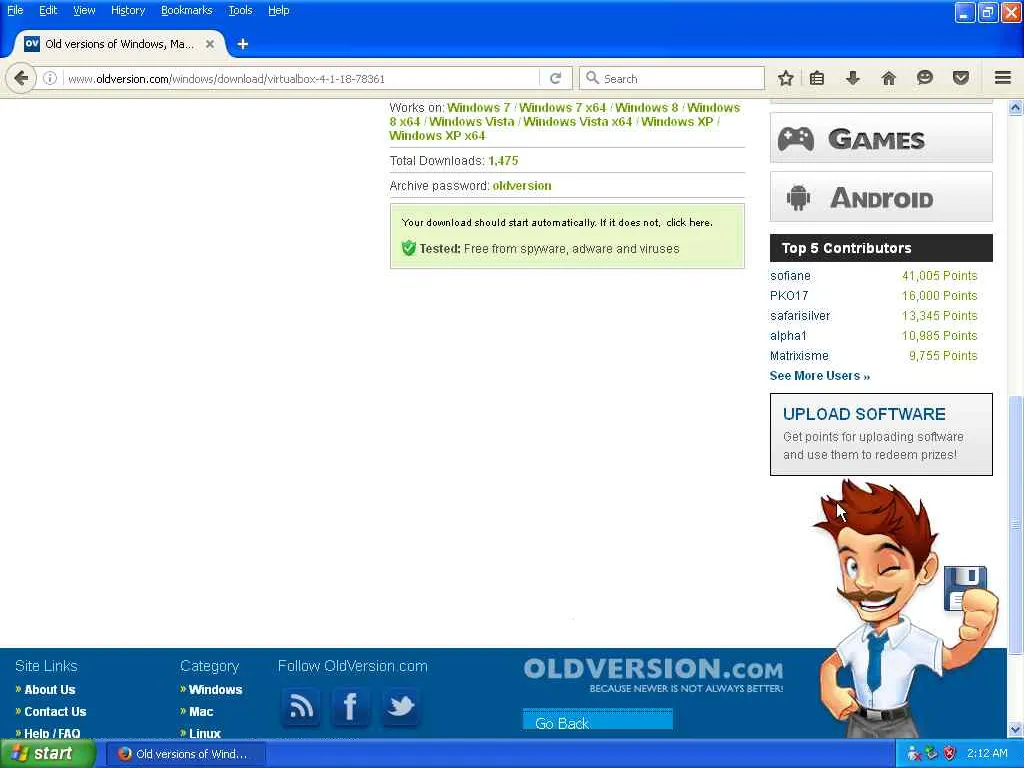
Task: Close the Old versions of Windows tab
Action: click(210, 44)
